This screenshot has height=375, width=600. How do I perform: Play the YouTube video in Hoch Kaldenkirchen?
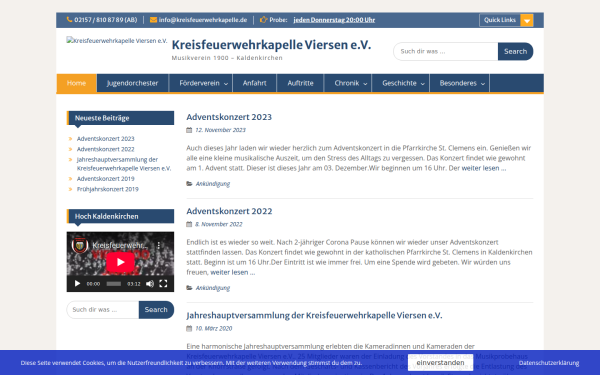pyautogui.click(x=120, y=262)
